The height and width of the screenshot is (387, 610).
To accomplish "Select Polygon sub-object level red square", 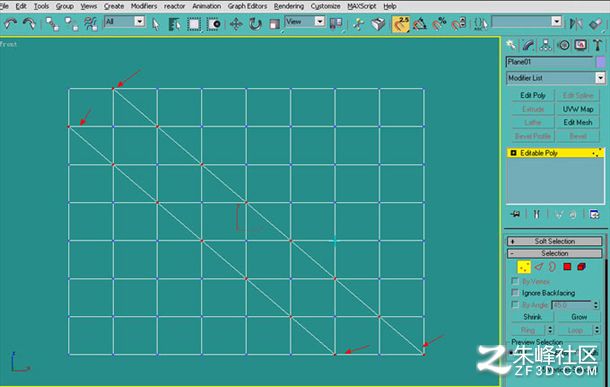I will click(x=567, y=267).
